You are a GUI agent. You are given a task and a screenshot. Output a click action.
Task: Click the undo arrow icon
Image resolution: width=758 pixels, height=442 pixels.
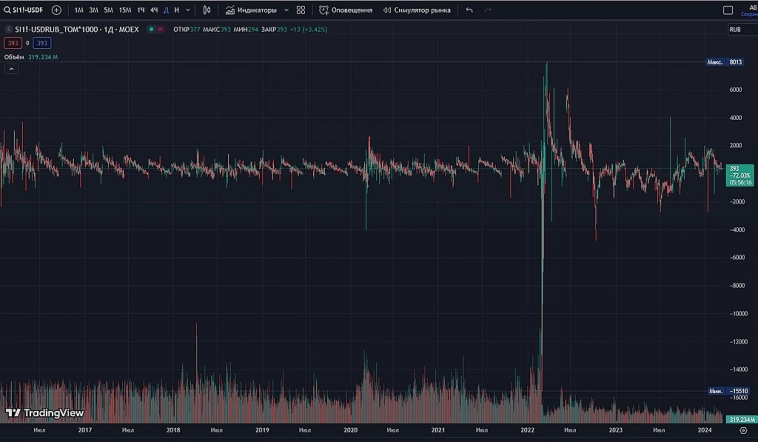pos(469,10)
